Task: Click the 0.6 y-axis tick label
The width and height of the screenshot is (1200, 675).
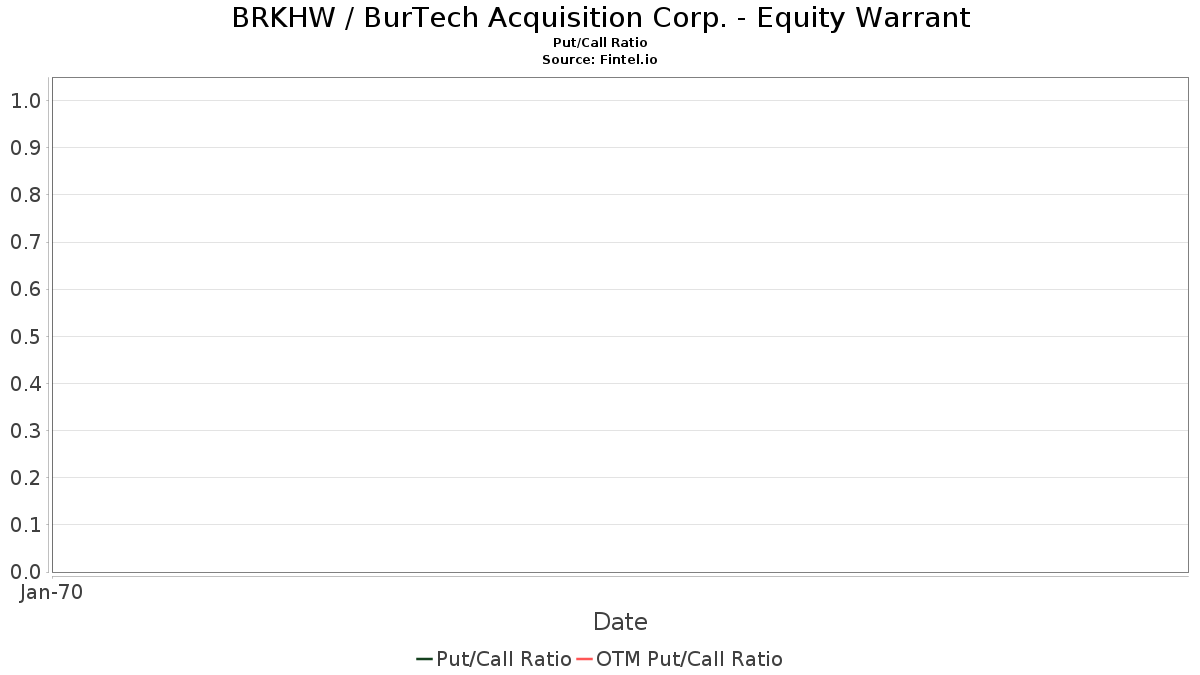Action: click(25, 289)
